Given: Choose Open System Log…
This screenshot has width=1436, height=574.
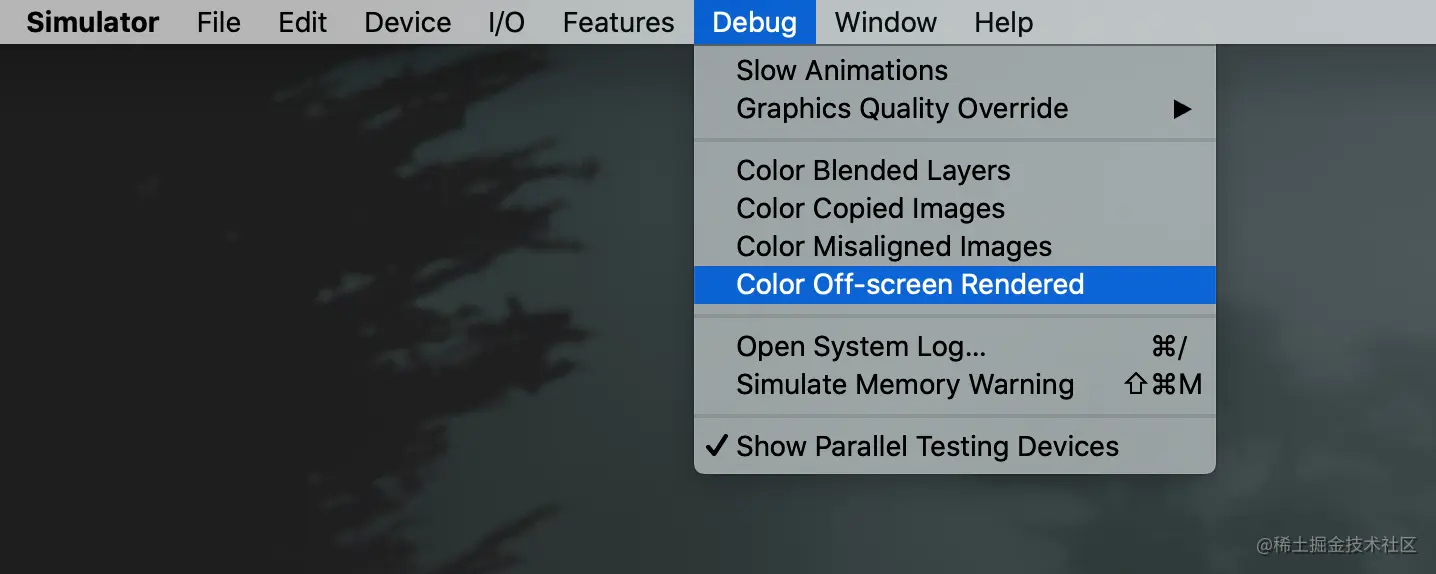Looking at the screenshot, I should click(955, 346).
